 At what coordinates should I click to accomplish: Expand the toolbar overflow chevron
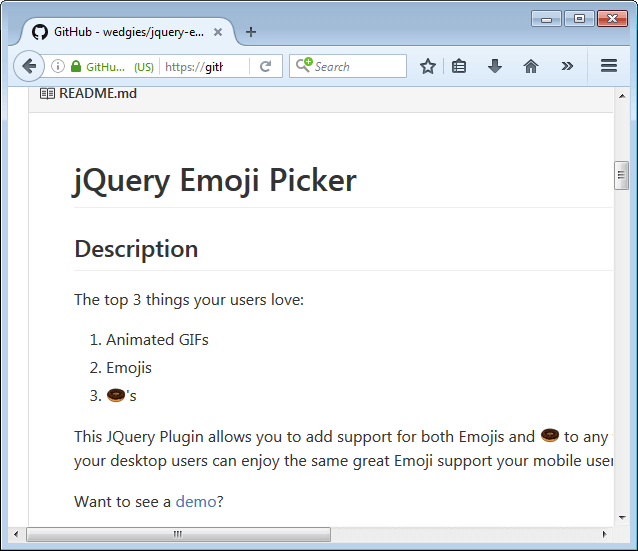point(567,66)
